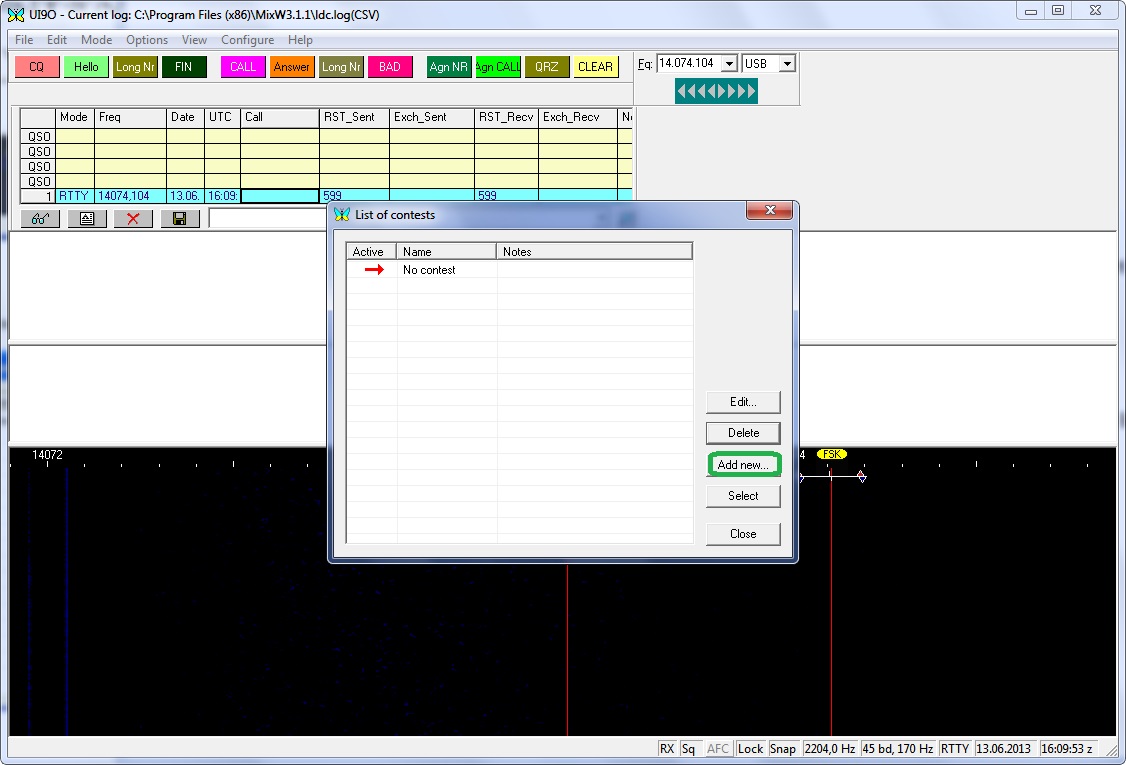Screen dimensions: 1126x765
Task: Open the frequency 14.074.104 dropdown
Action: tap(728, 64)
